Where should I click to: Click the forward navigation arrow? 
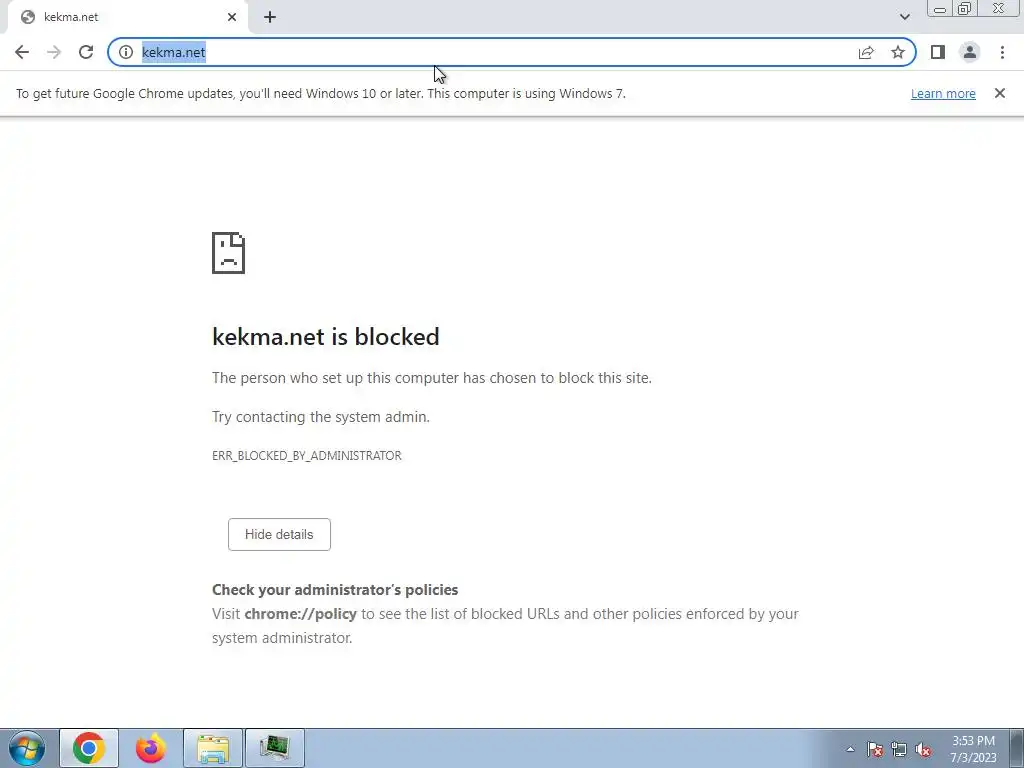pyautogui.click(x=54, y=52)
